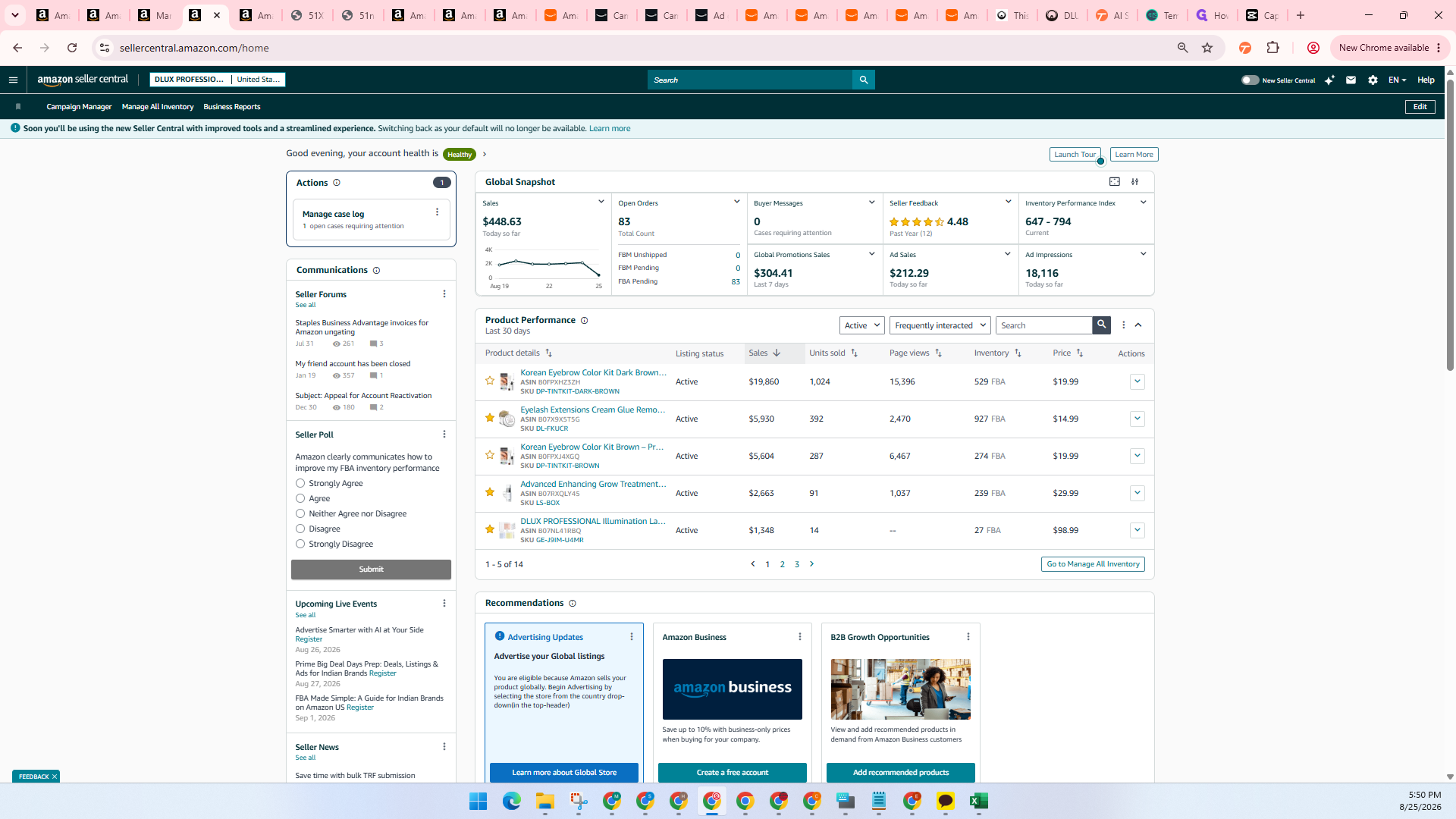Click info icon next to Recommendations
The image size is (1456, 819).
(x=573, y=604)
